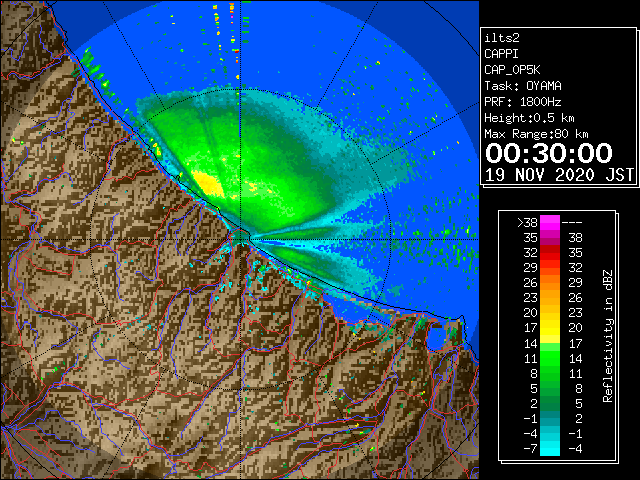Select the 'Task: OYAMA' line
640x480 pixels.
pos(523,86)
